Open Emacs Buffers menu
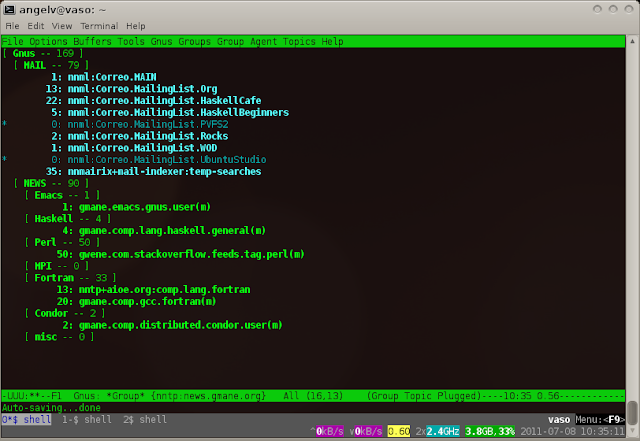Image resolution: width=640 pixels, height=441 pixels. [x=92, y=42]
